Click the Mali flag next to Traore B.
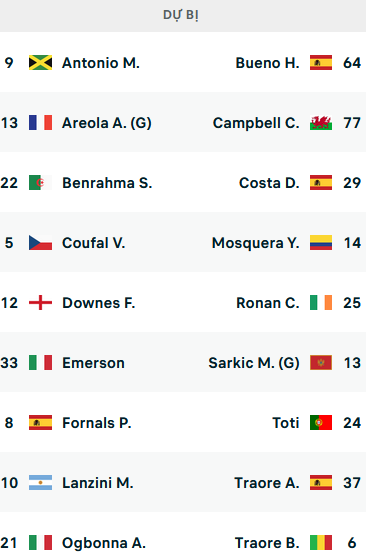Image resolution: width=366 pixels, height=556 pixels. point(321,543)
